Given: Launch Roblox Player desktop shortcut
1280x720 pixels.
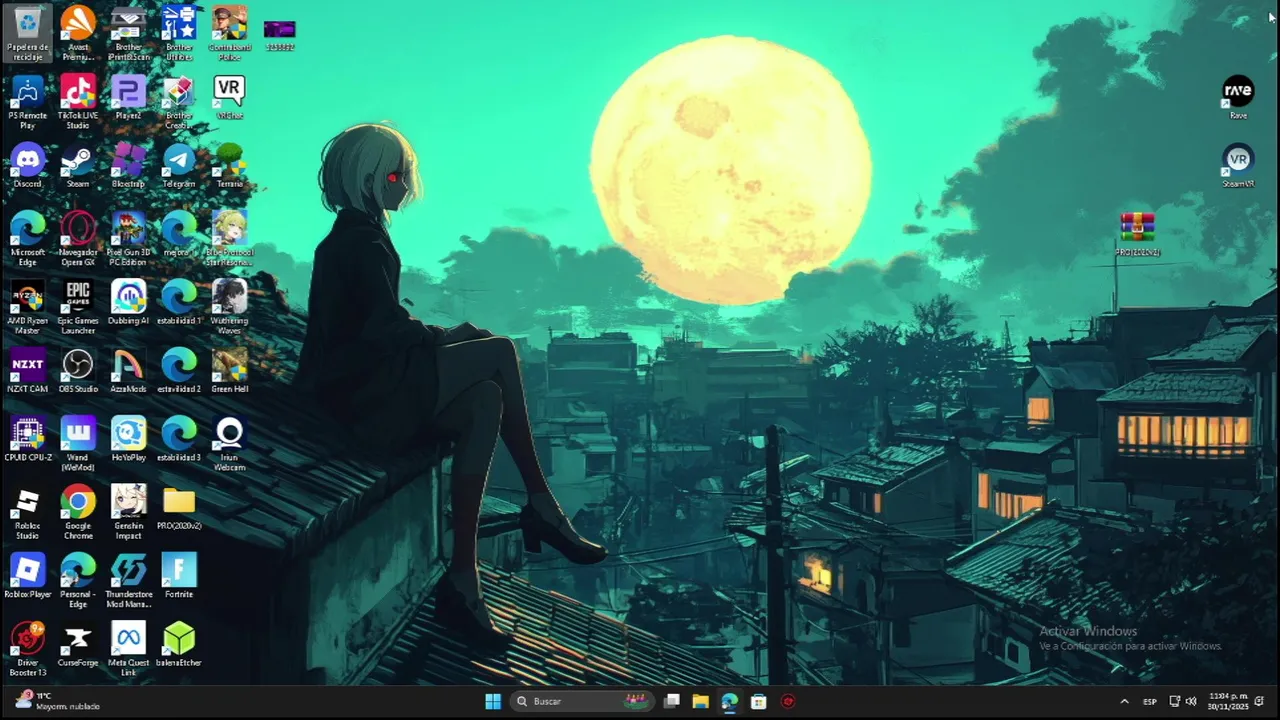Looking at the screenshot, I should coord(28,575).
